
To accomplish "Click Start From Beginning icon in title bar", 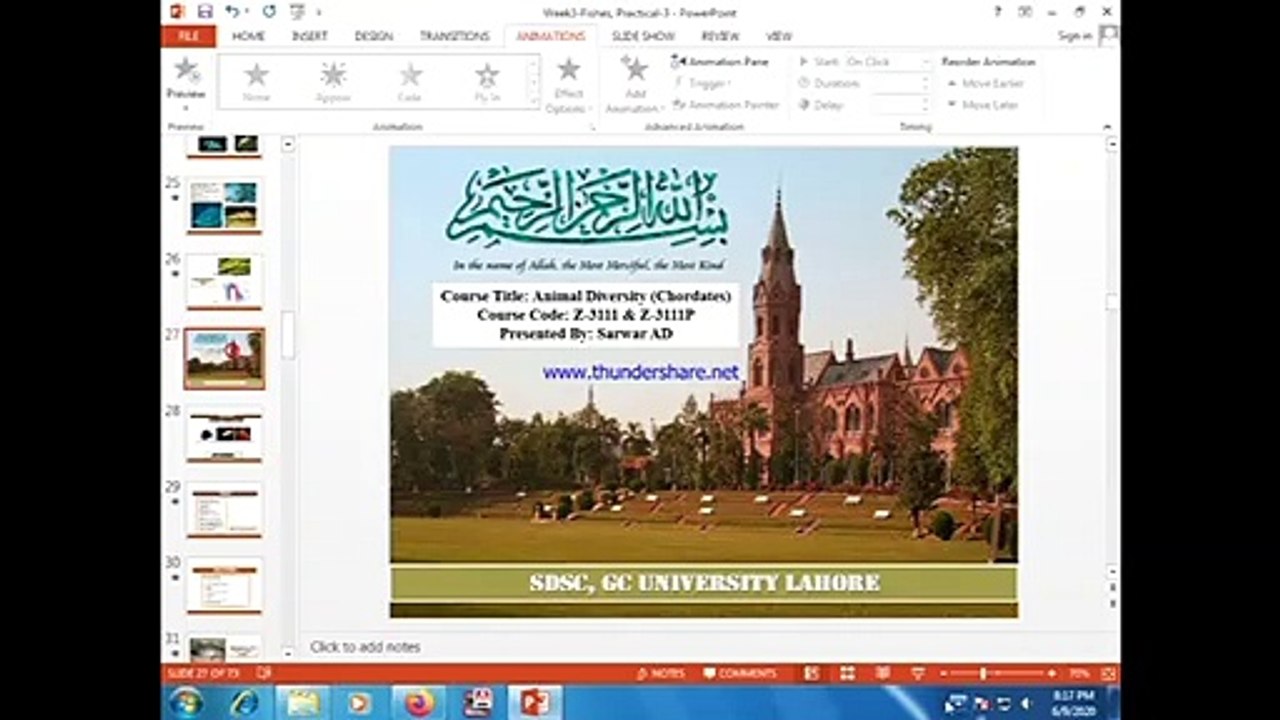I will pos(297,11).
